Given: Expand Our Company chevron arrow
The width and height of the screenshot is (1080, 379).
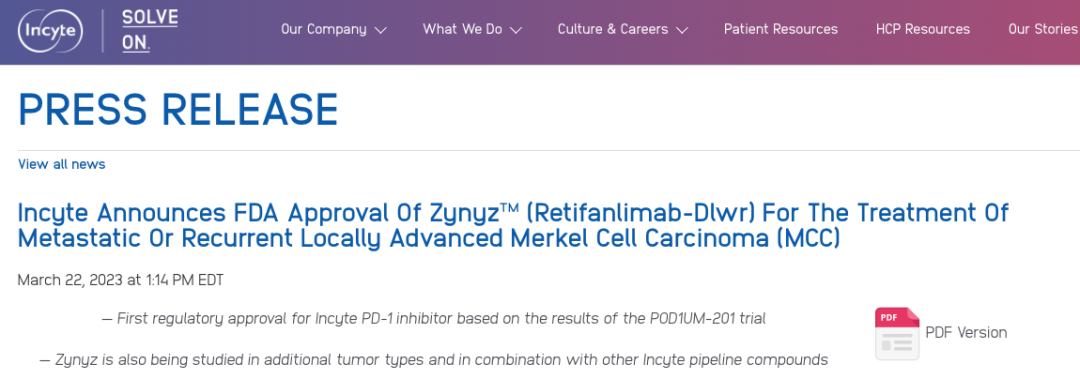Looking at the screenshot, I should (x=380, y=30).
